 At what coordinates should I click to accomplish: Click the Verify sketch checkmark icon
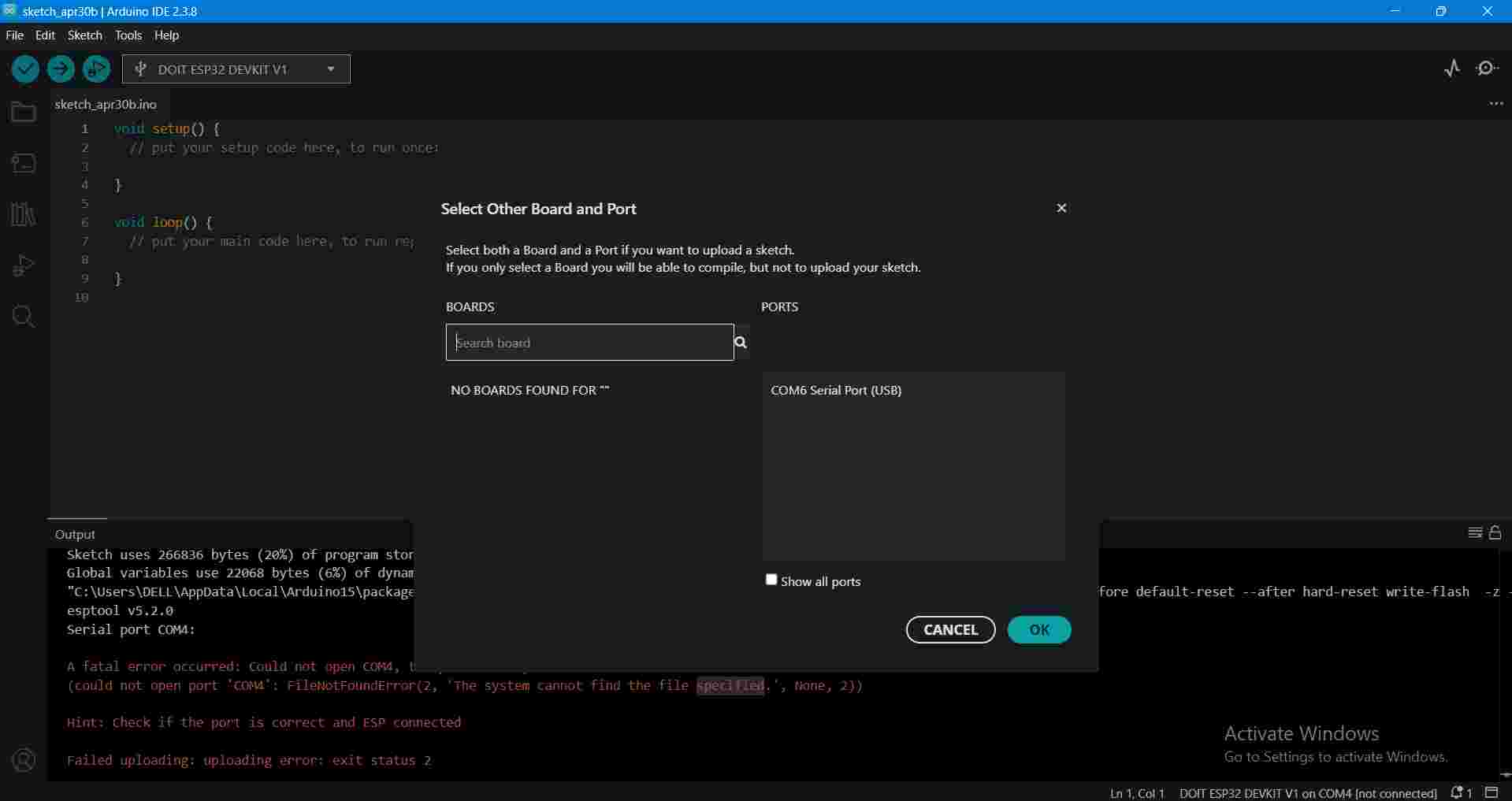pyautogui.click(x=25, y=69)
